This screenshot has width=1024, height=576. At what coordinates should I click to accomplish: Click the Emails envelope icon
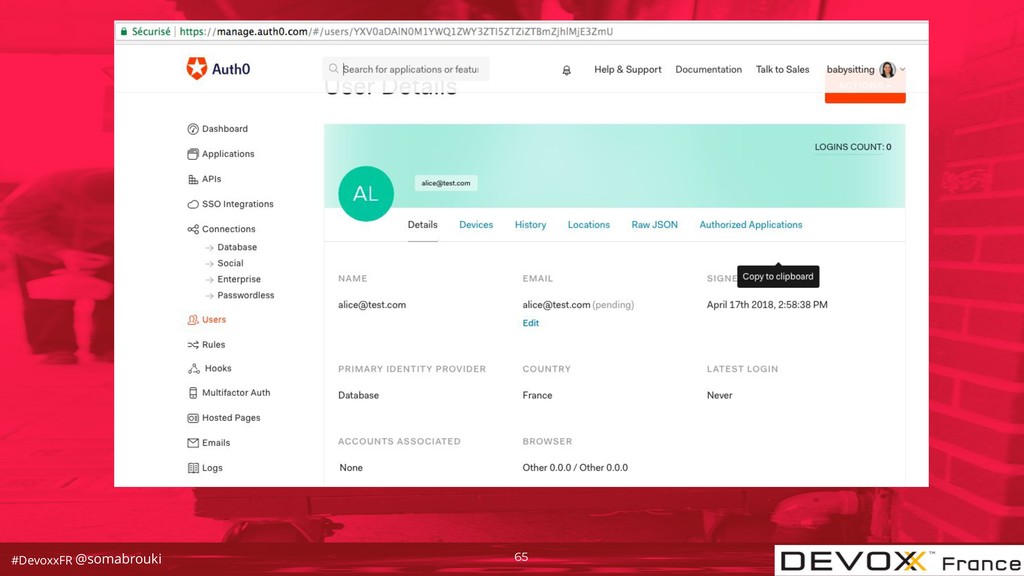tap(193, 443)
